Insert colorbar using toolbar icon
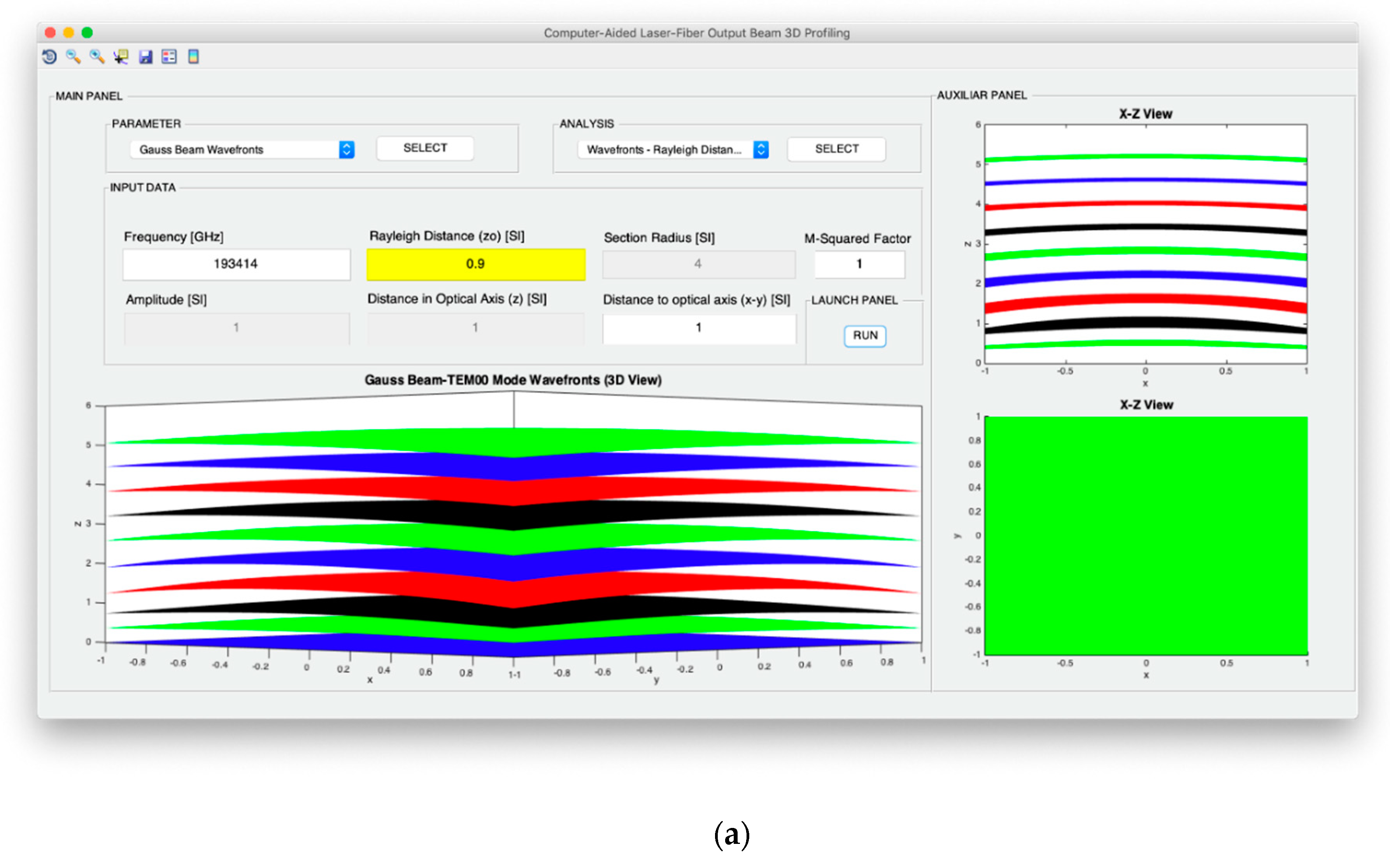This screenshot has width=1390, height=868. point(193,56)
